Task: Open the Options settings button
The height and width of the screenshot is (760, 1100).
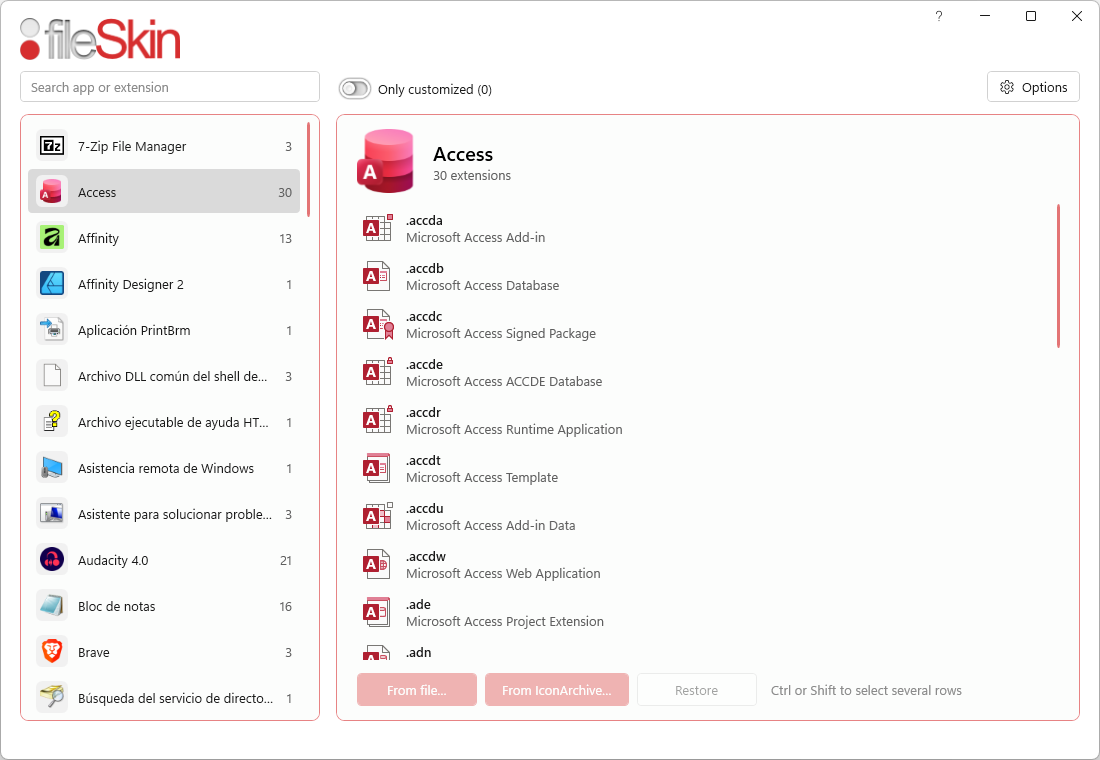Action: click(x=1033, y=87)
